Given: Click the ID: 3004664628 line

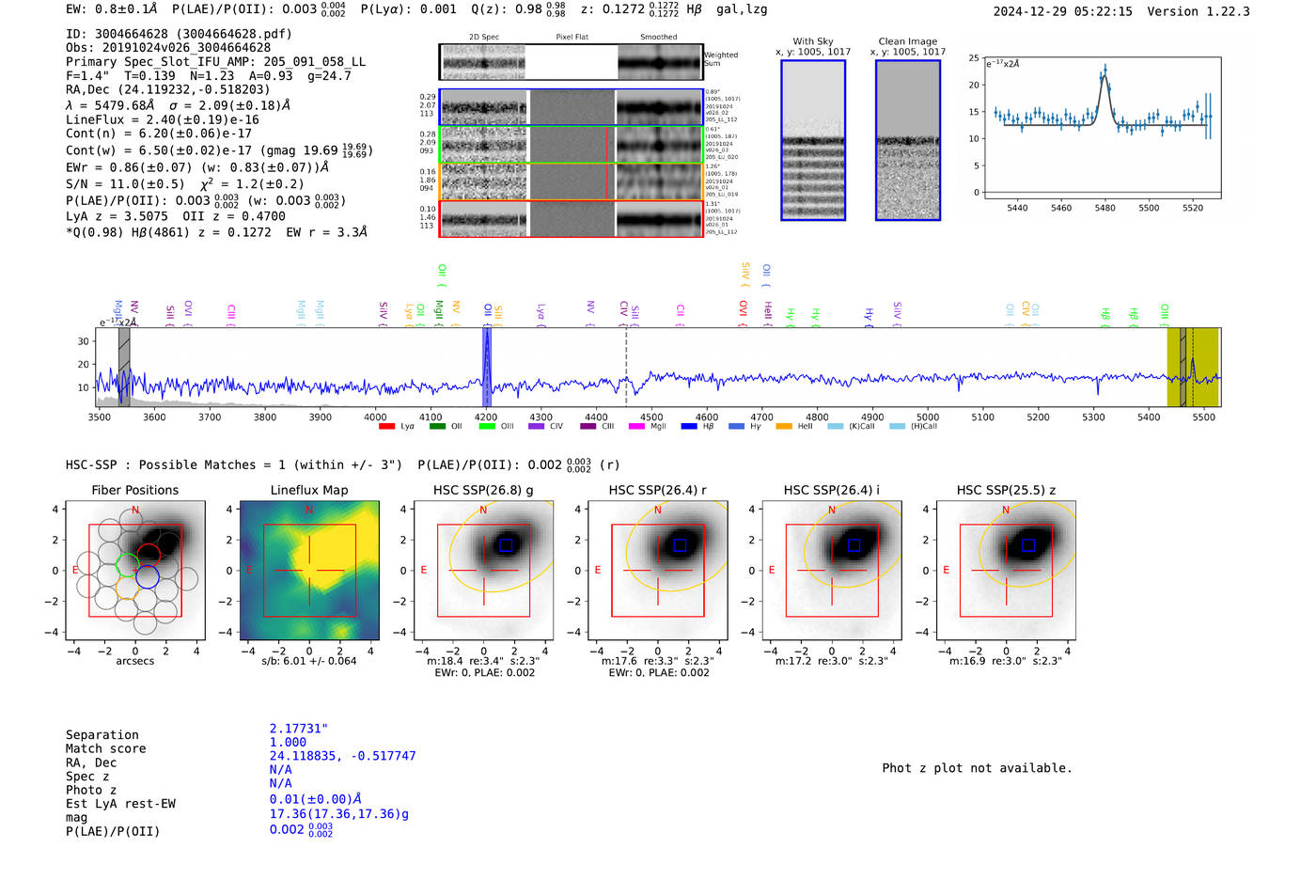Looking at the screenshot, I should click(179, 34).
